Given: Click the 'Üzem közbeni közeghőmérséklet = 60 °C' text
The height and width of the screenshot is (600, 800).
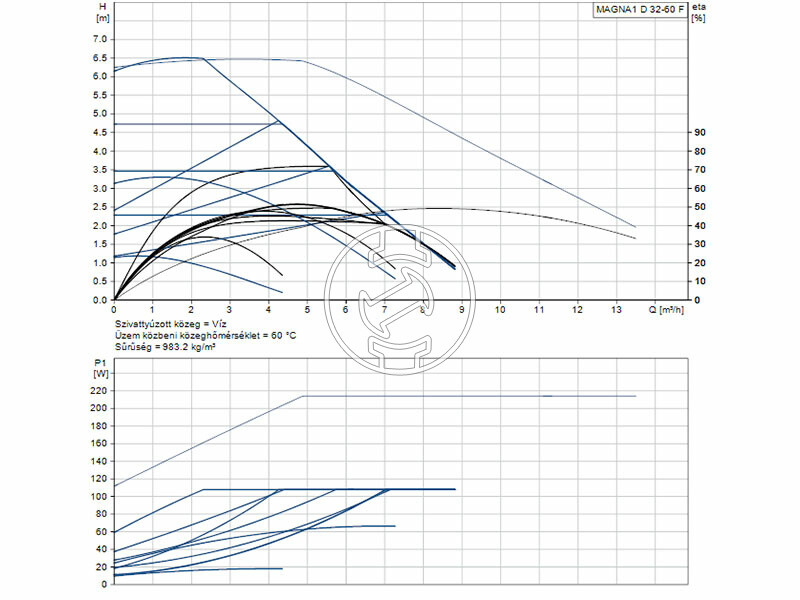Looking at the screenshot, I should tap(206, 336).
